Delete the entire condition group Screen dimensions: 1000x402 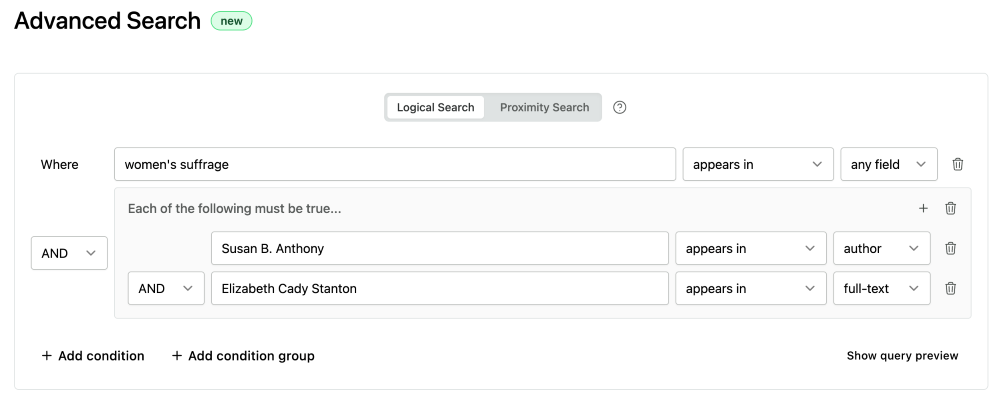pyautogui.click(x=950, y=209)
